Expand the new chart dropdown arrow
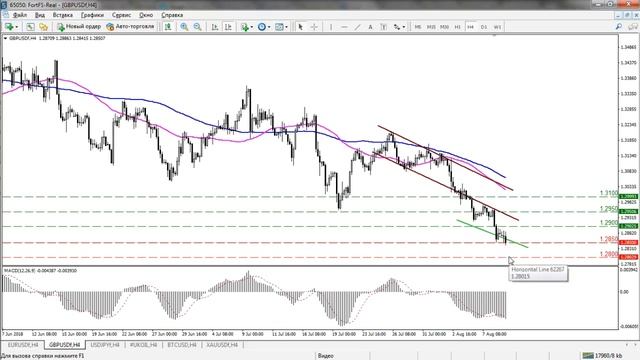640x360 pixels. click(16, 27)
